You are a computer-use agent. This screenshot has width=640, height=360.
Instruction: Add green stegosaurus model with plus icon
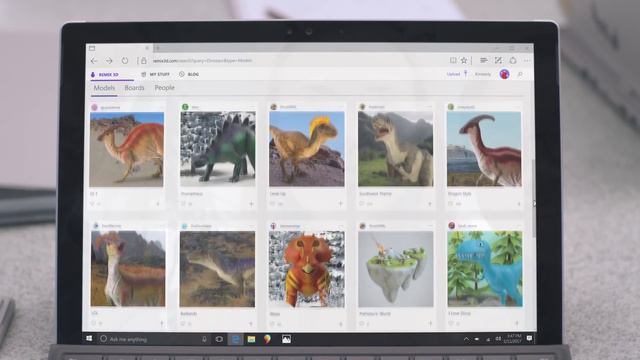click(x=251, y=203)
